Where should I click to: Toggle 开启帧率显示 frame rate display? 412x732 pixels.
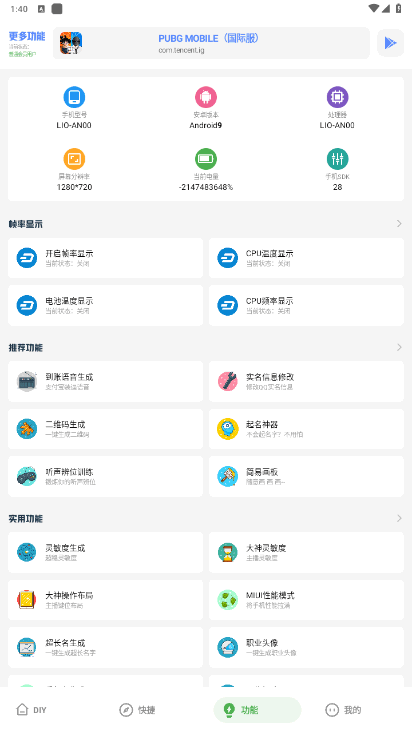tap(105, 258)
